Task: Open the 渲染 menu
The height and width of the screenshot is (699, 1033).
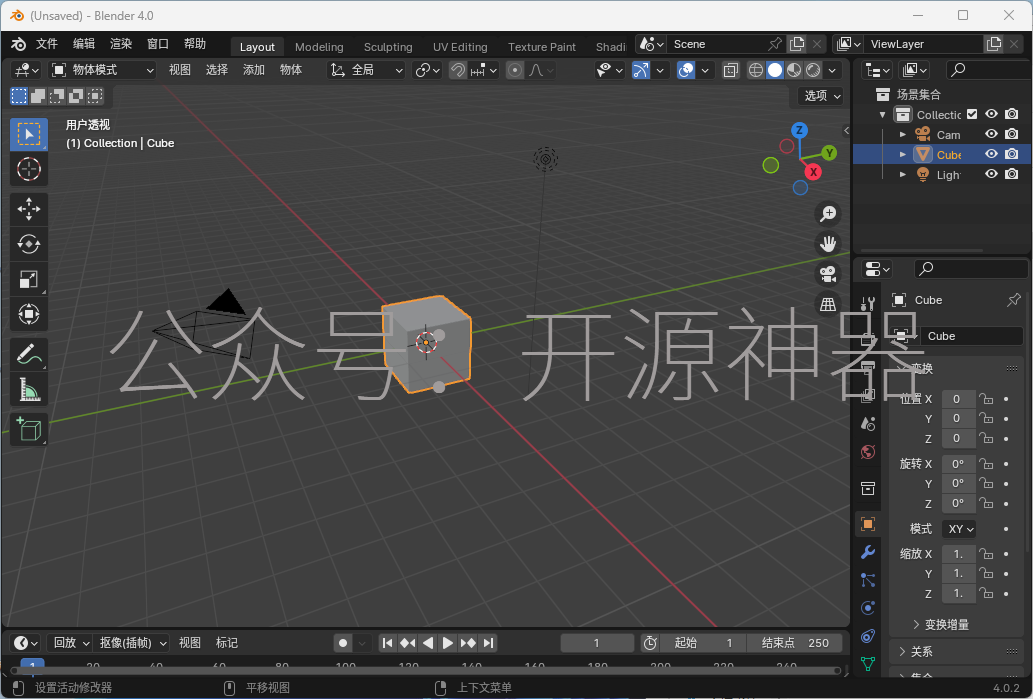Action: (121, 44)
